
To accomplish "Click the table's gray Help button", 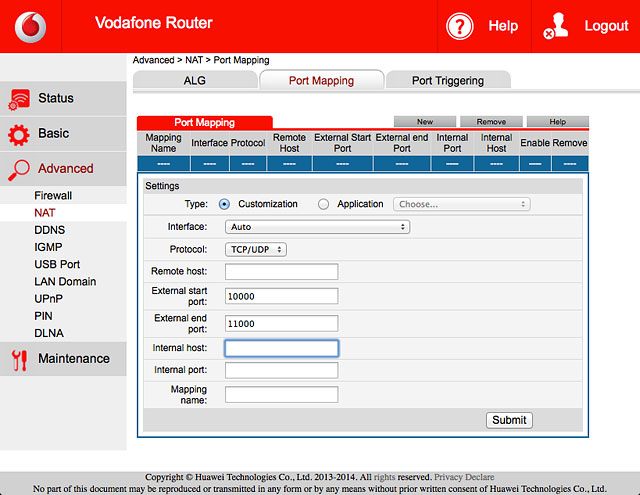I will click(x=558, y=122).
